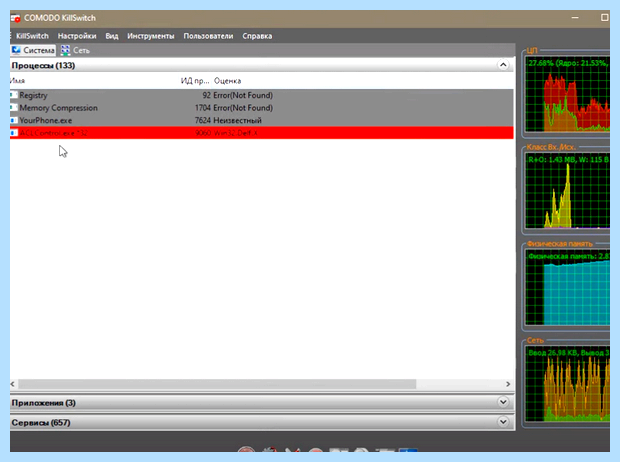Switch to the Система tab
The image size is (620, 462).
[x=33, y=50]
